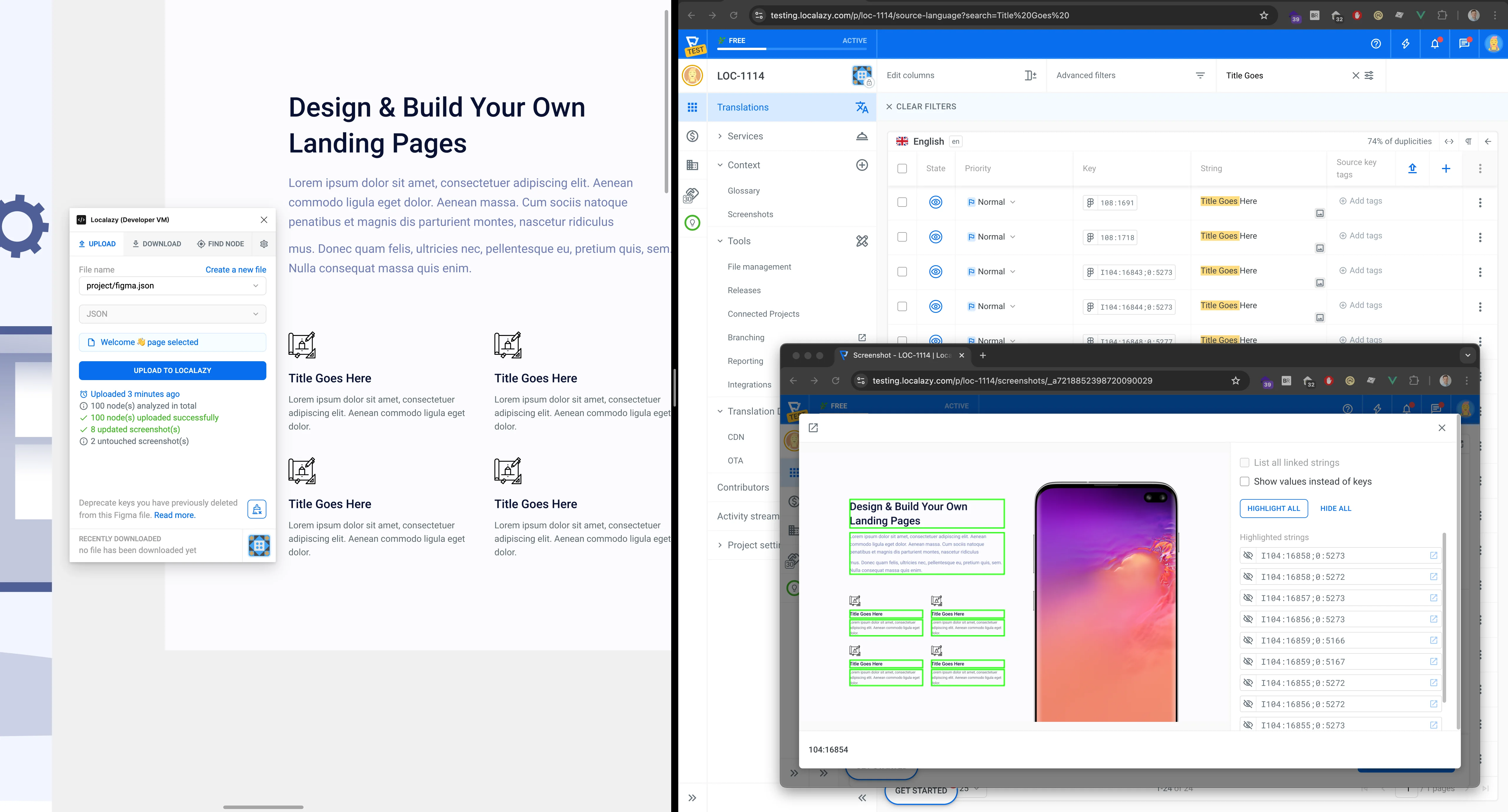Switch to the DOWNLOAD tab
This screenshot has height=812, width=1508.
coord(156,244)
